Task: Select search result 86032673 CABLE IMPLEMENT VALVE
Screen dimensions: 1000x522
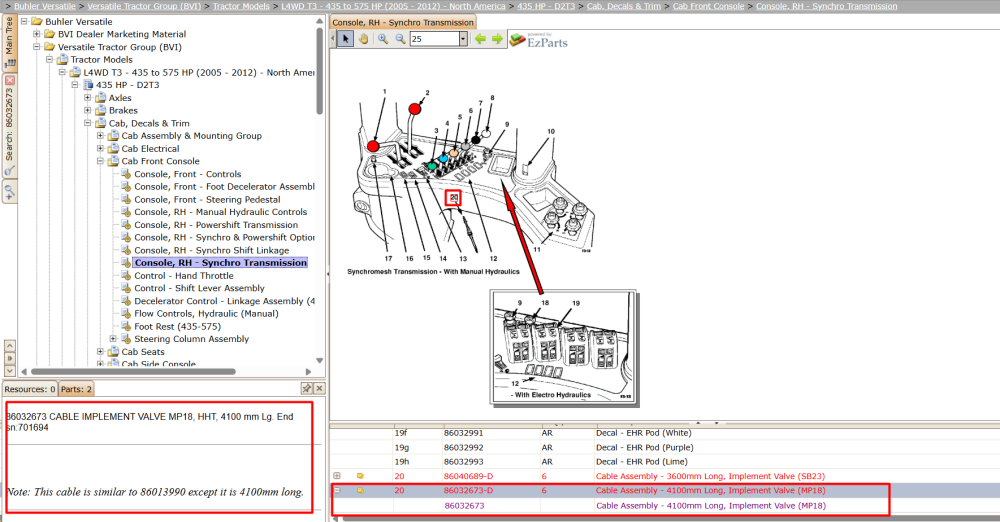Action: pyautogui.click(x=149, y=422)
